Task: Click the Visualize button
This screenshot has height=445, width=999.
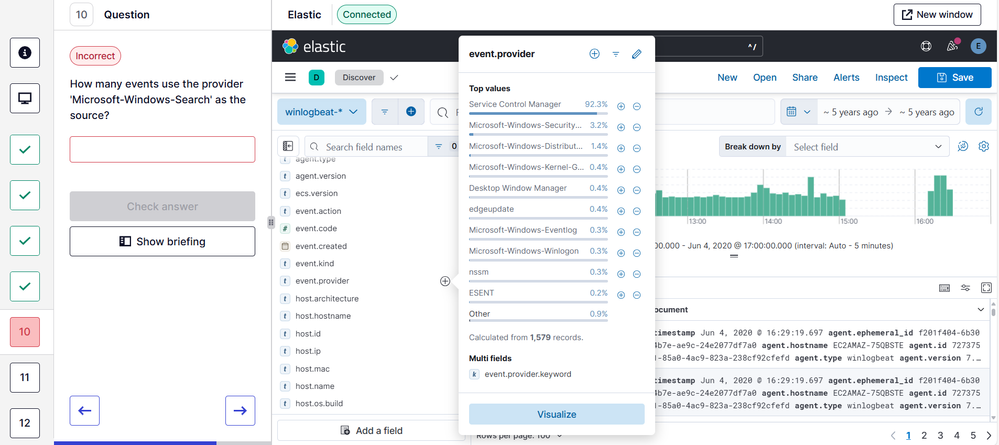Action: (556, 414)
